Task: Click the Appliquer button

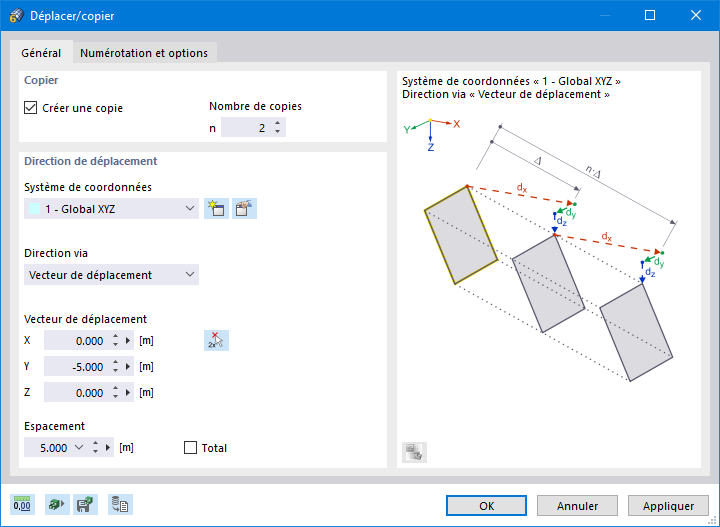Action: click(668, 505)
